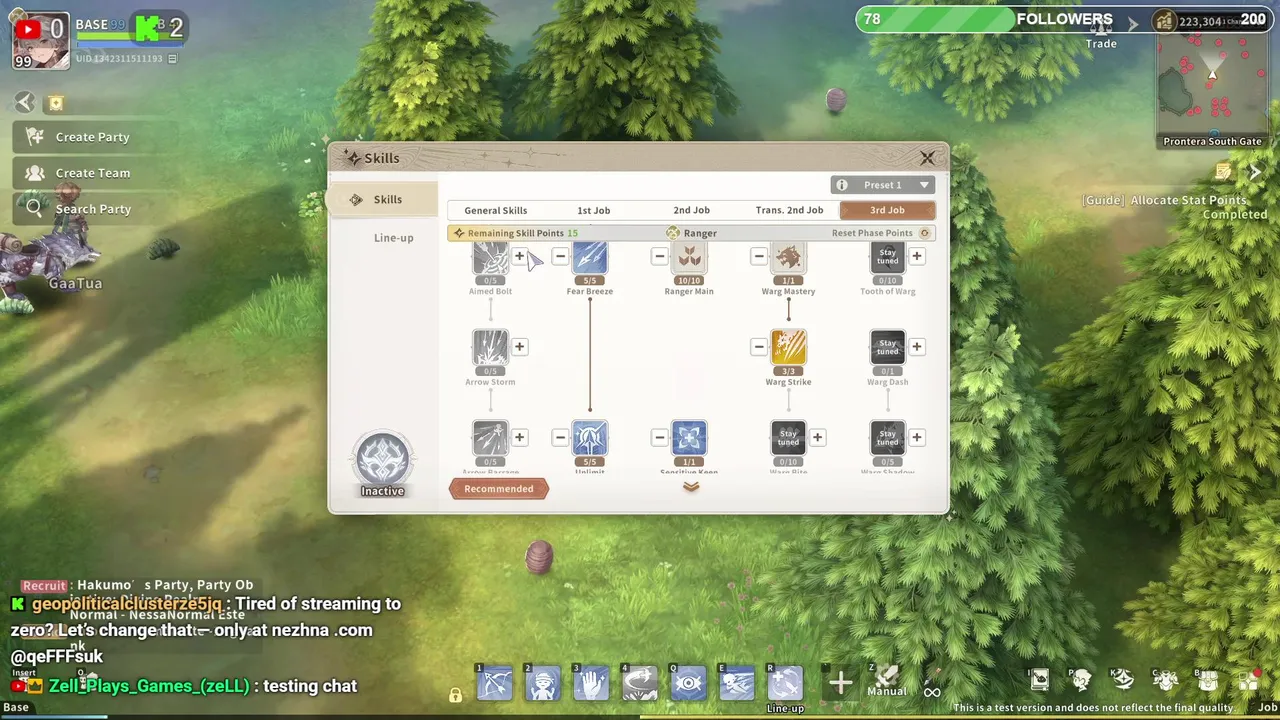Click the Preset info icon
The height and width of the screenshot is (720, 1280).
[x=842, y=185]
